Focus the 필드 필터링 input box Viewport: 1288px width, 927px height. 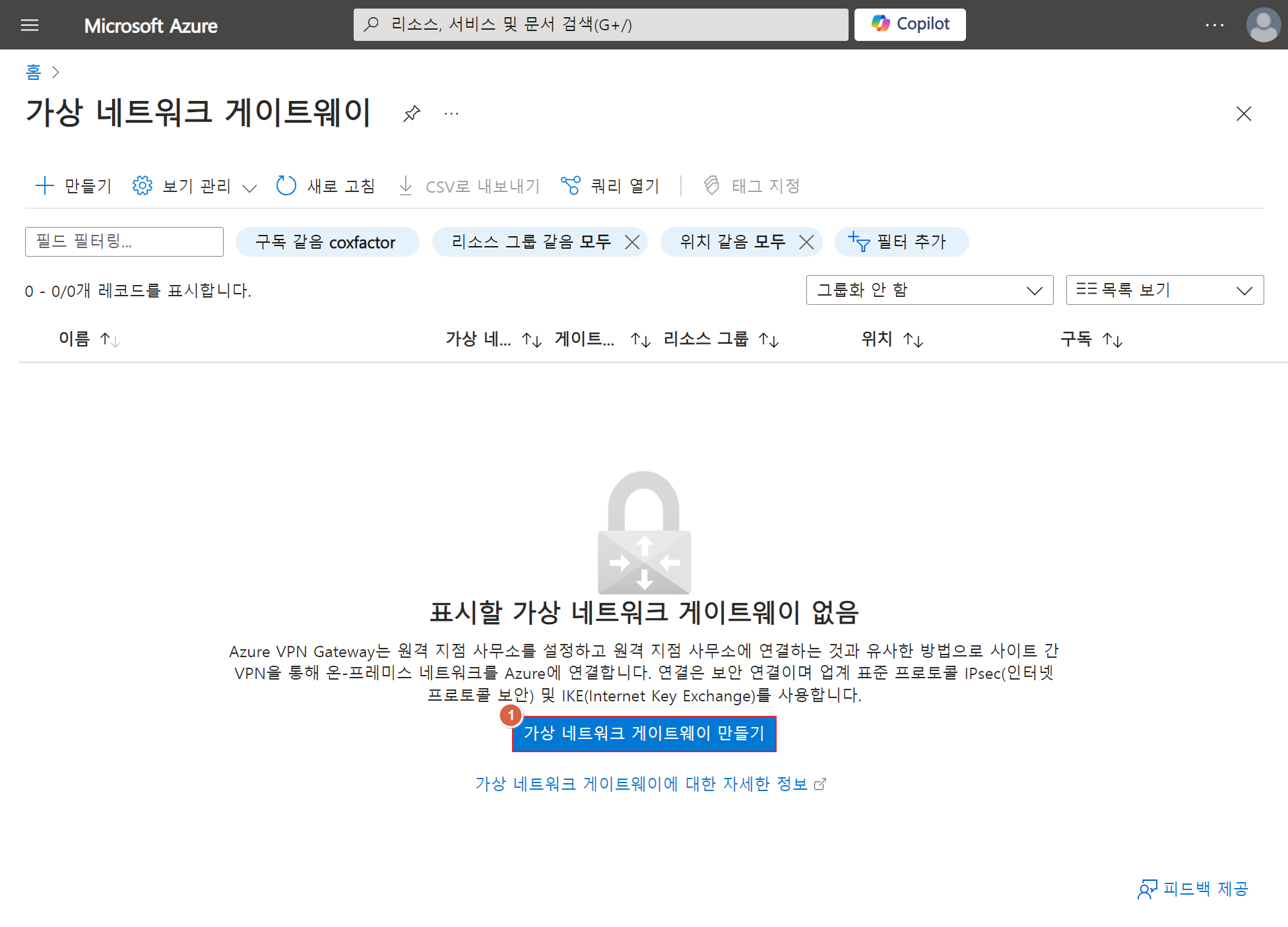(x=124, y=241)
